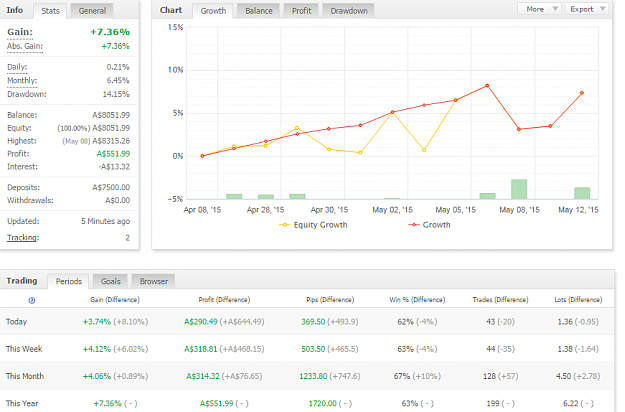Click the Profit value A$551.99

coord(113,154)
